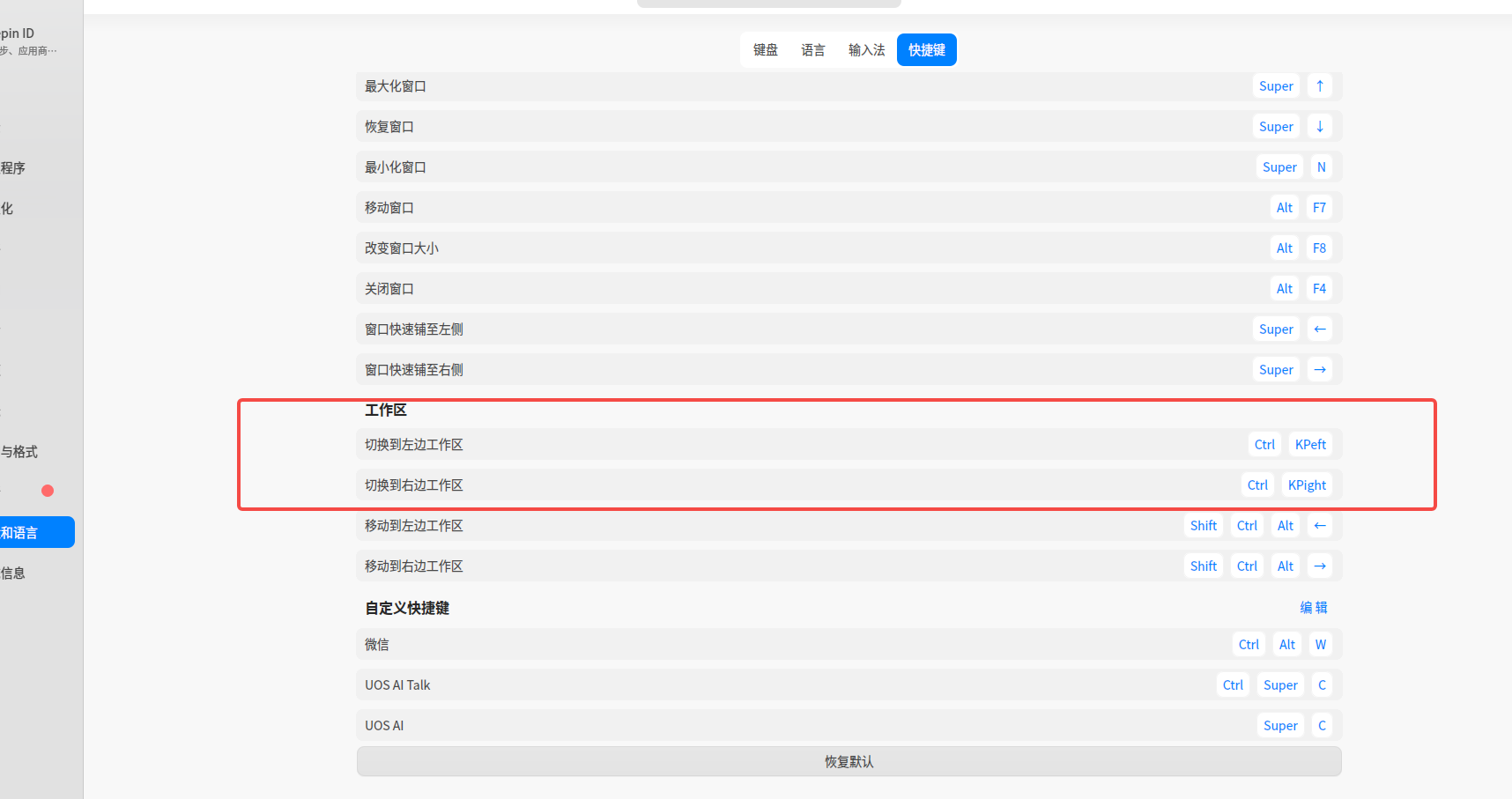The height and width of the screenshot is (799, 1512).
Task: Select the 微信 custom shortcut row
Action: 849,645
